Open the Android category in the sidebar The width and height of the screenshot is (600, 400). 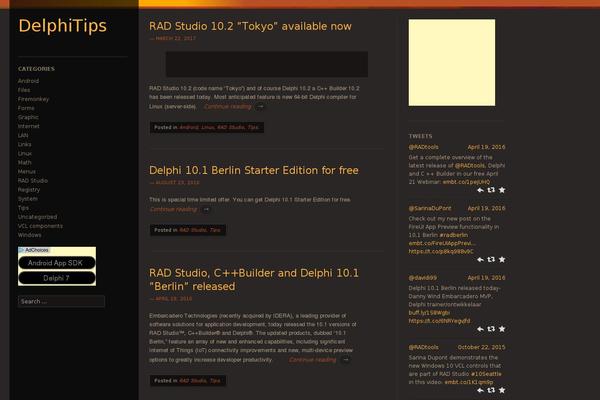point(28,81)
